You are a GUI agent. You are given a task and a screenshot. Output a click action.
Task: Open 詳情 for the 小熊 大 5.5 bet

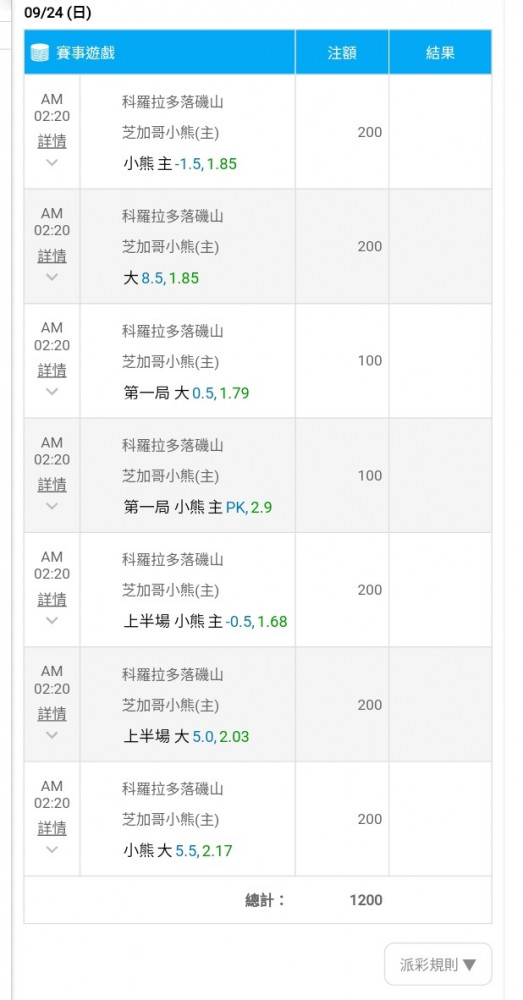(x=52, y=828)
